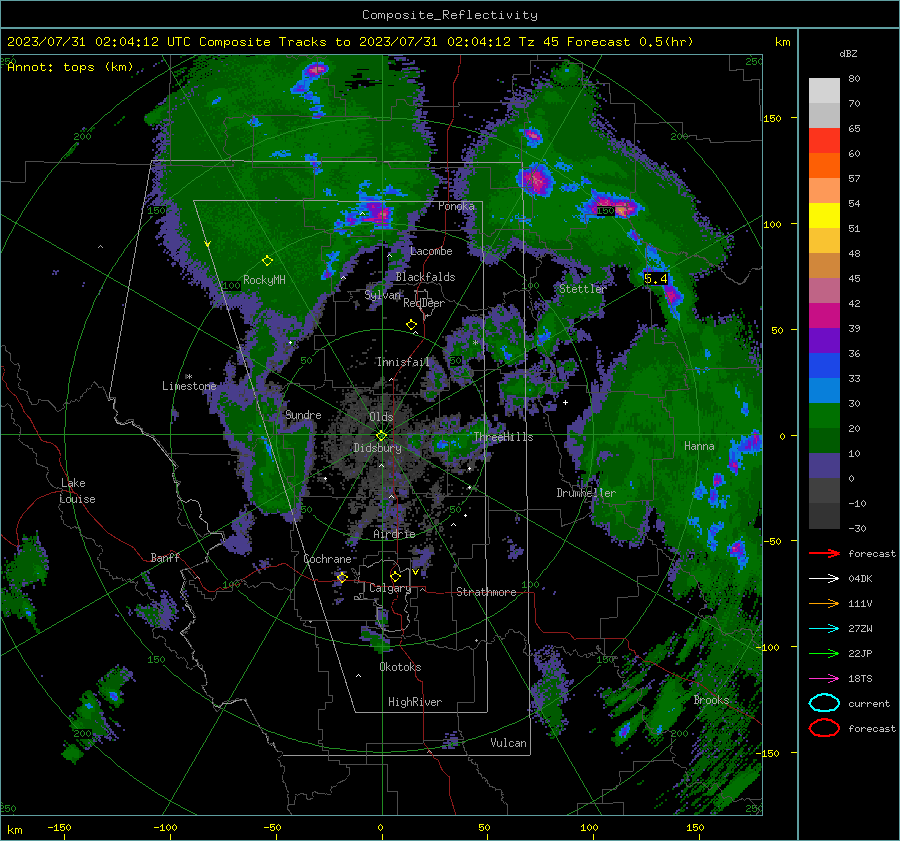Click the Innisfail city label

(403, 362)
